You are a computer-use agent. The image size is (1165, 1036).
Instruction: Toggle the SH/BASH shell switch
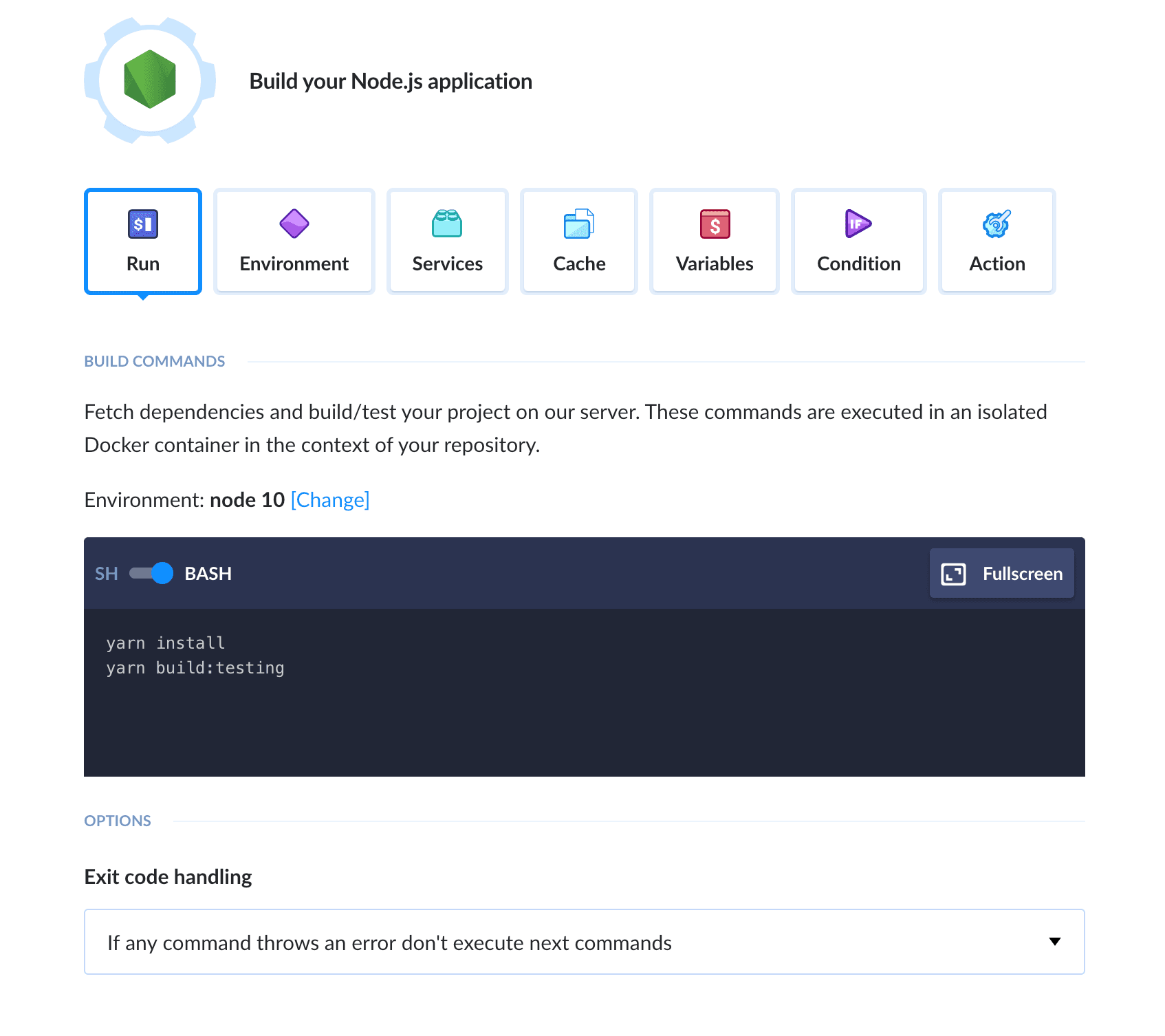point(151,573)
